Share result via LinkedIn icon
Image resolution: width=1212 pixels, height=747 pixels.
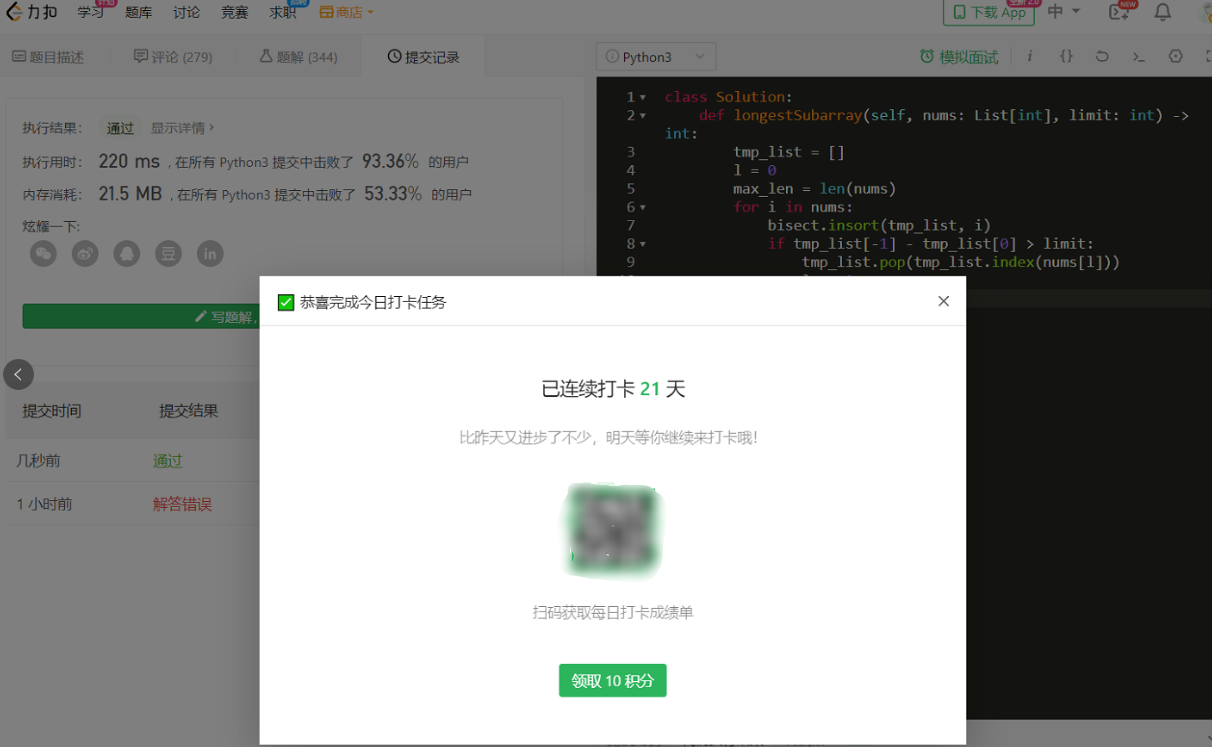(x=210, y=254)
